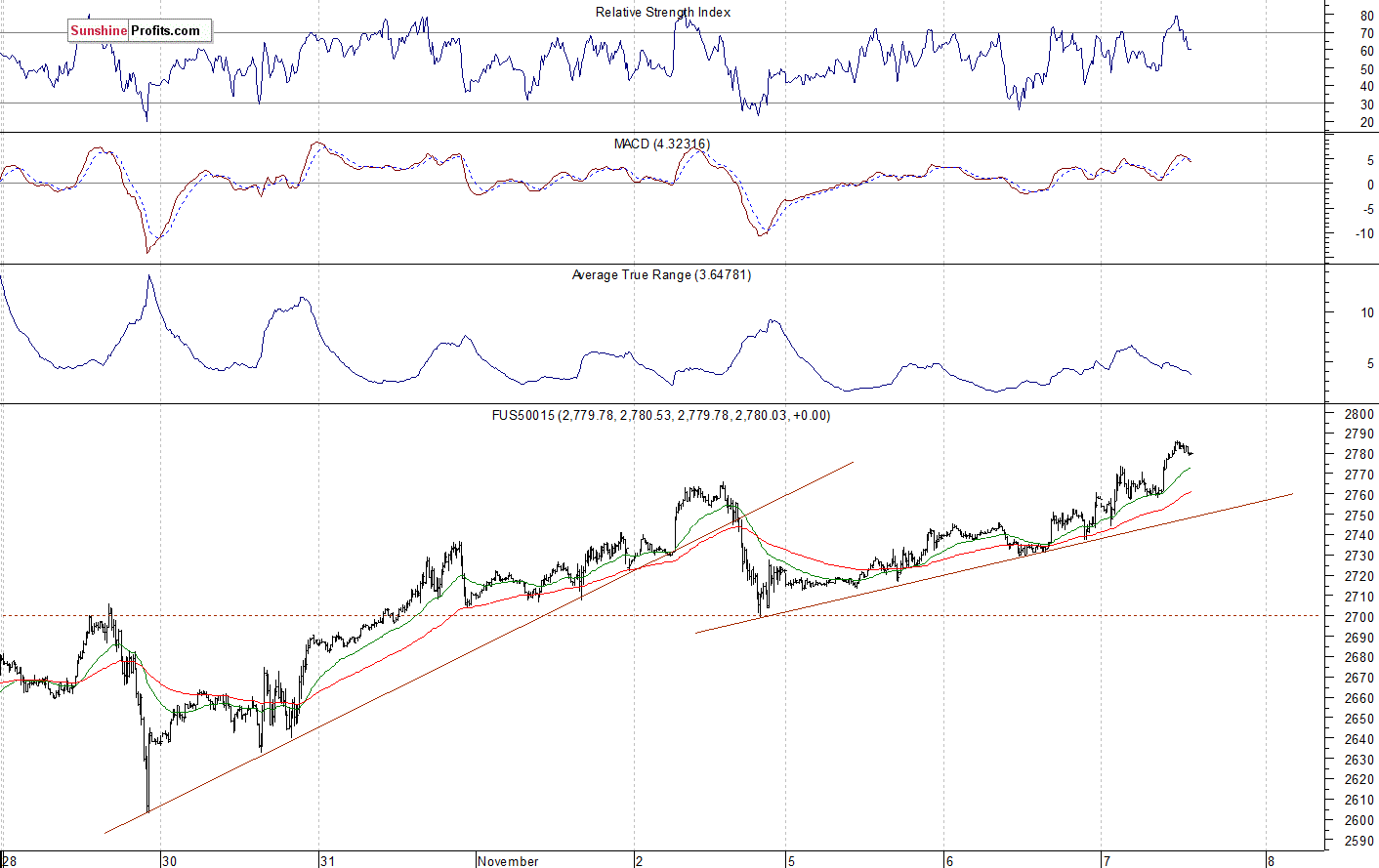Viewport: 1379px width, 868px height.
Task: Click the 2650 price axis label
Action: [1358, 719]
